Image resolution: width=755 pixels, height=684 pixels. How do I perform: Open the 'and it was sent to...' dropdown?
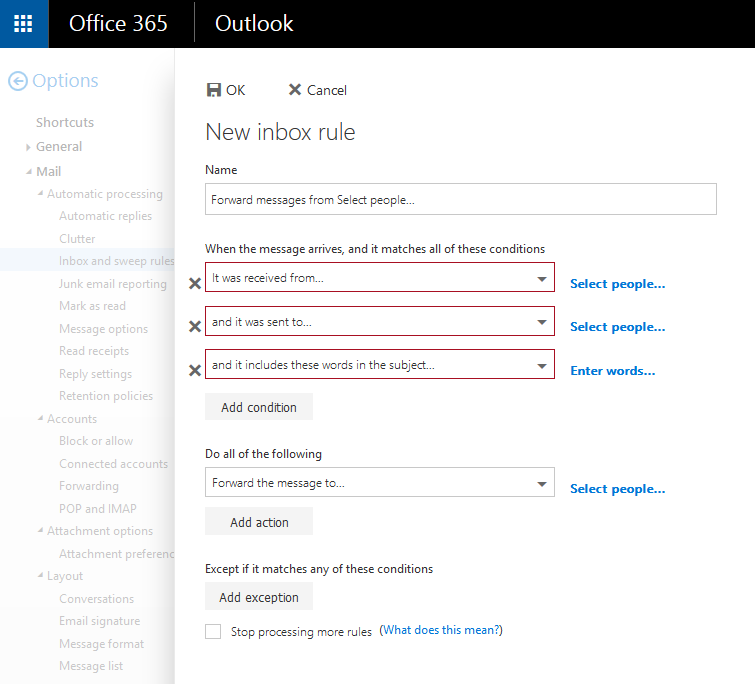[379, 321]
